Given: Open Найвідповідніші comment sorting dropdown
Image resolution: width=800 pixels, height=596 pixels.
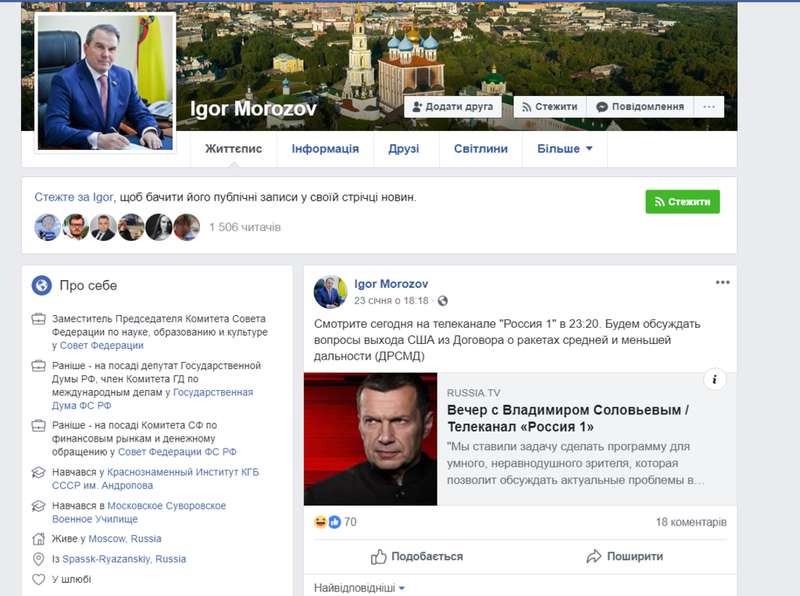Looking at the screenshot, I should coord(360,588).
